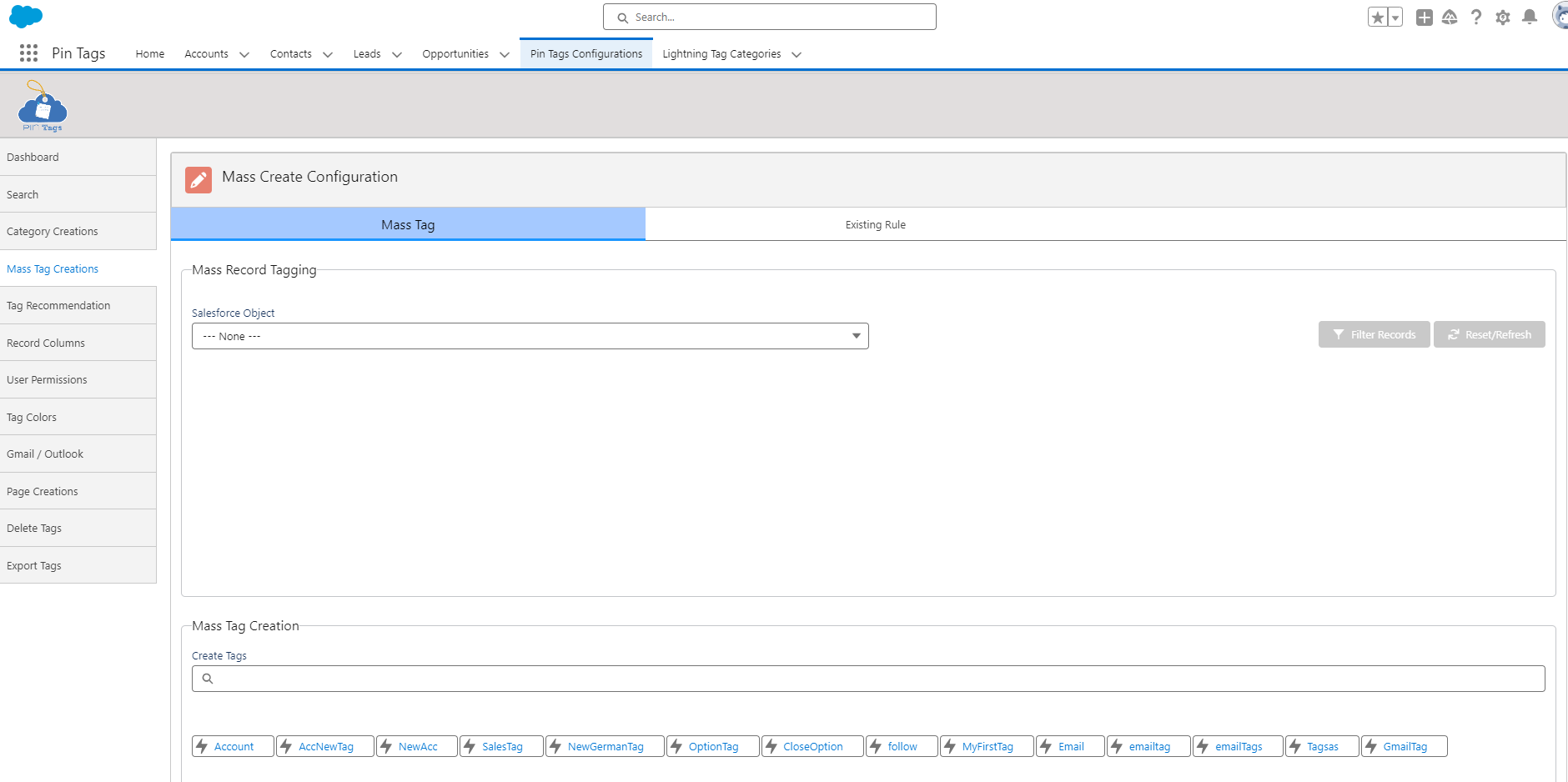Open the user profile avatar
This screenshot has height=782, width=1568.
coord(1560,16)
